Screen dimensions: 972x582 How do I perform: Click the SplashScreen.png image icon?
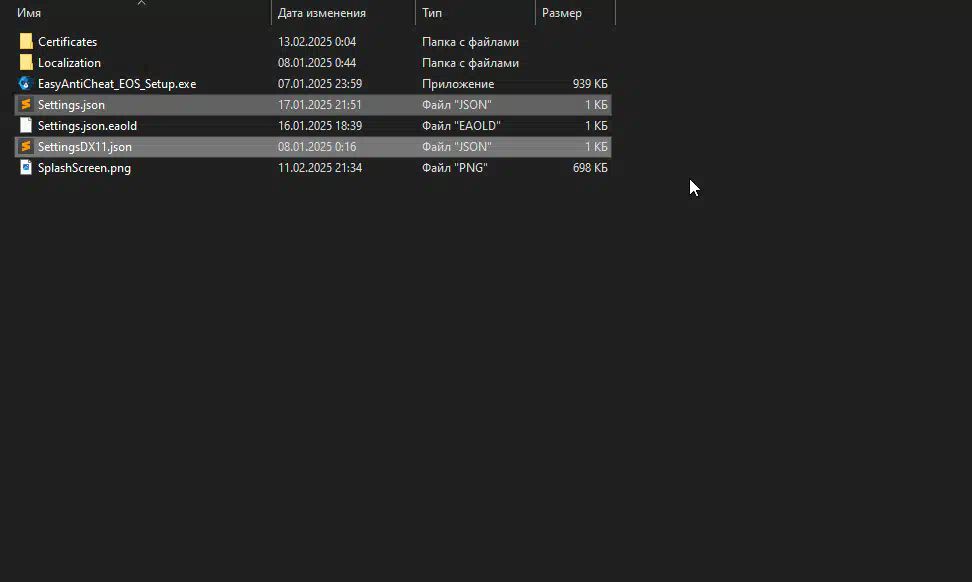pos(25,168)
